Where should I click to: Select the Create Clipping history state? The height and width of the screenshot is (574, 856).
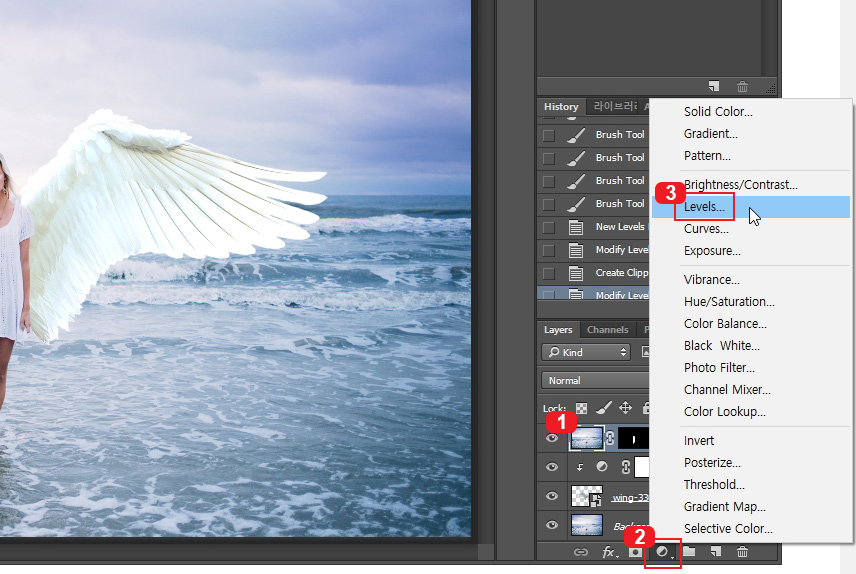pos(594,273)
